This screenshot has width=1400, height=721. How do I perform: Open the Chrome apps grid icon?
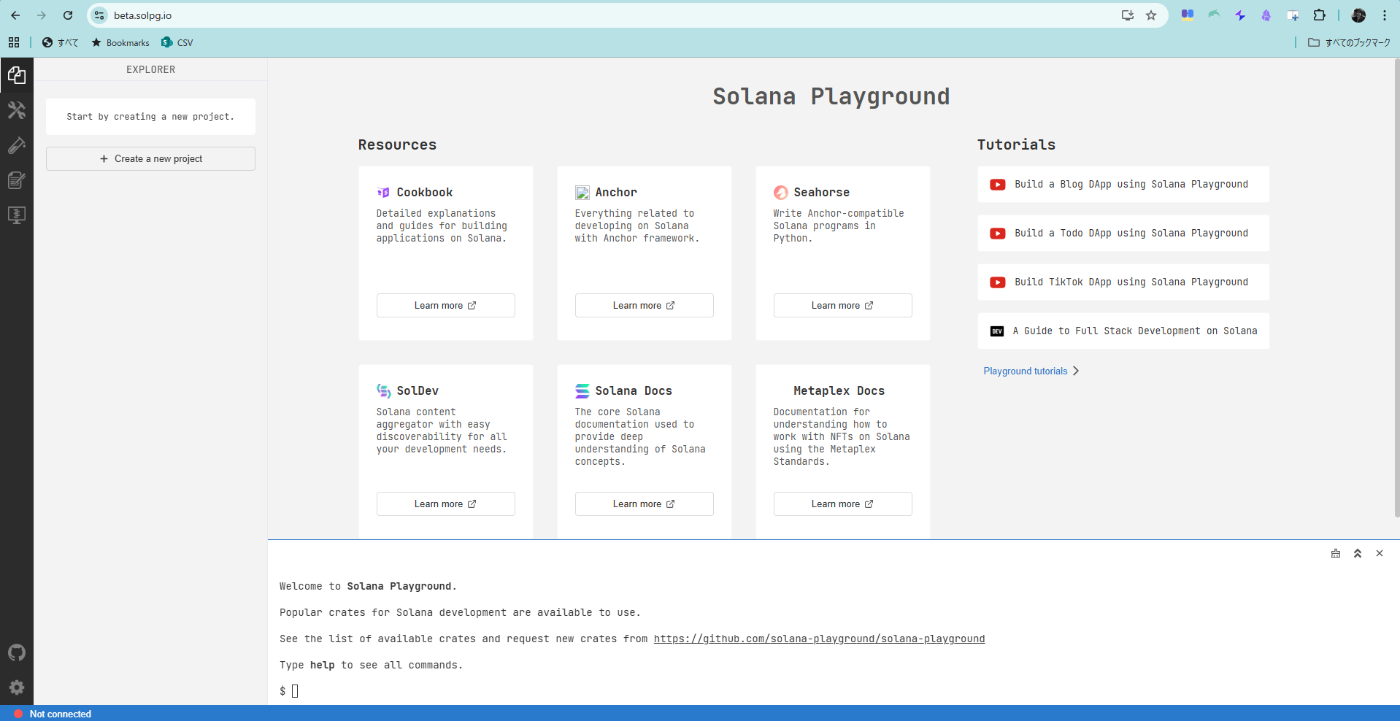pyautogui.click(x=14, y=42)
